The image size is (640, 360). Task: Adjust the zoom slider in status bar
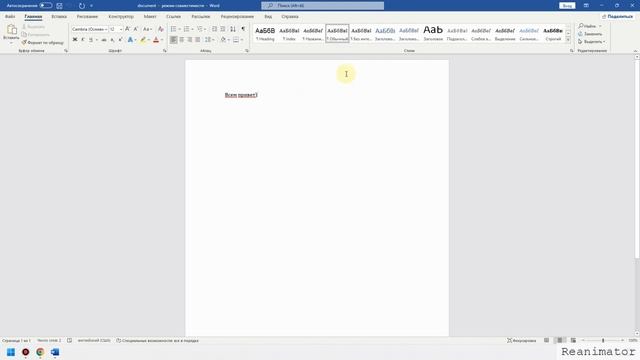coord(603,340)
